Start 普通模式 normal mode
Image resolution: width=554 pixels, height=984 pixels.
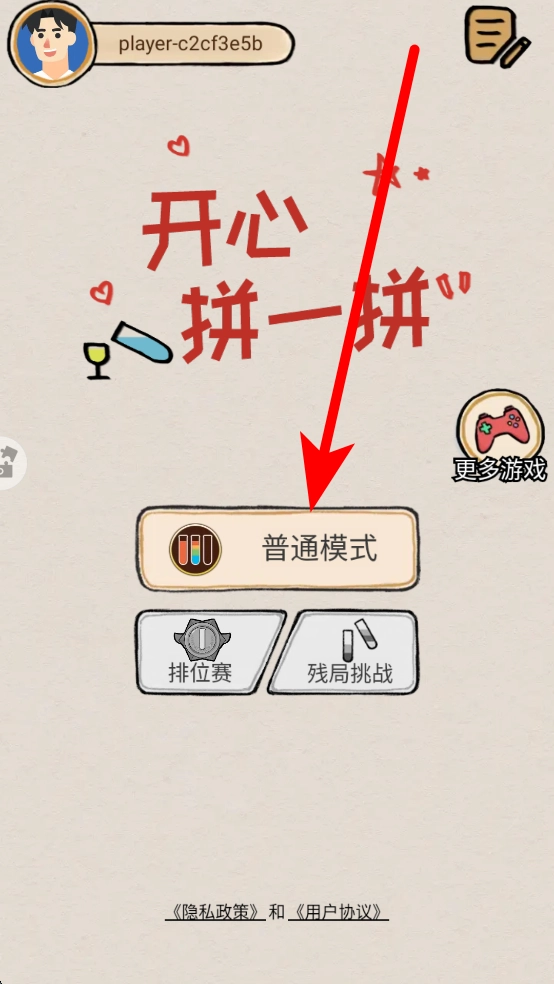point(278,549)
